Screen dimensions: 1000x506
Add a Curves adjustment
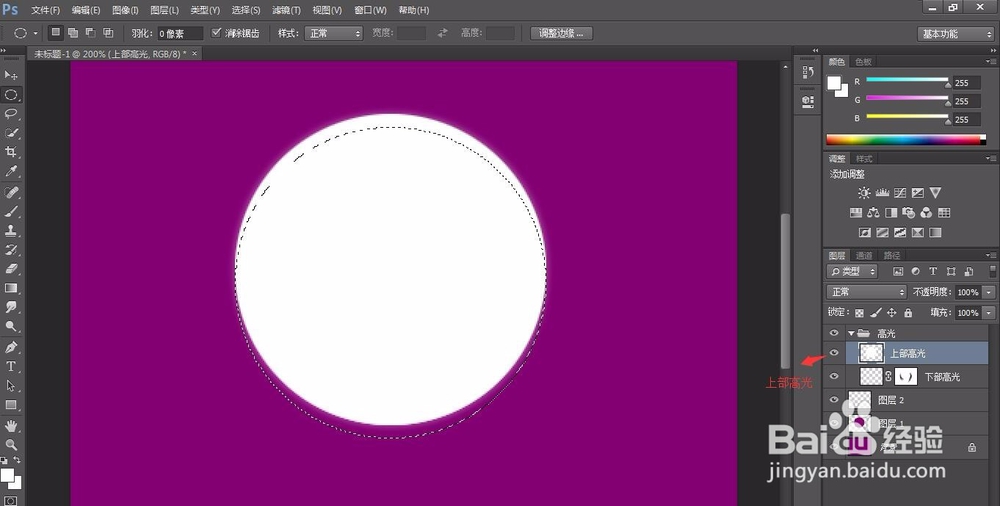coord(900,193)
